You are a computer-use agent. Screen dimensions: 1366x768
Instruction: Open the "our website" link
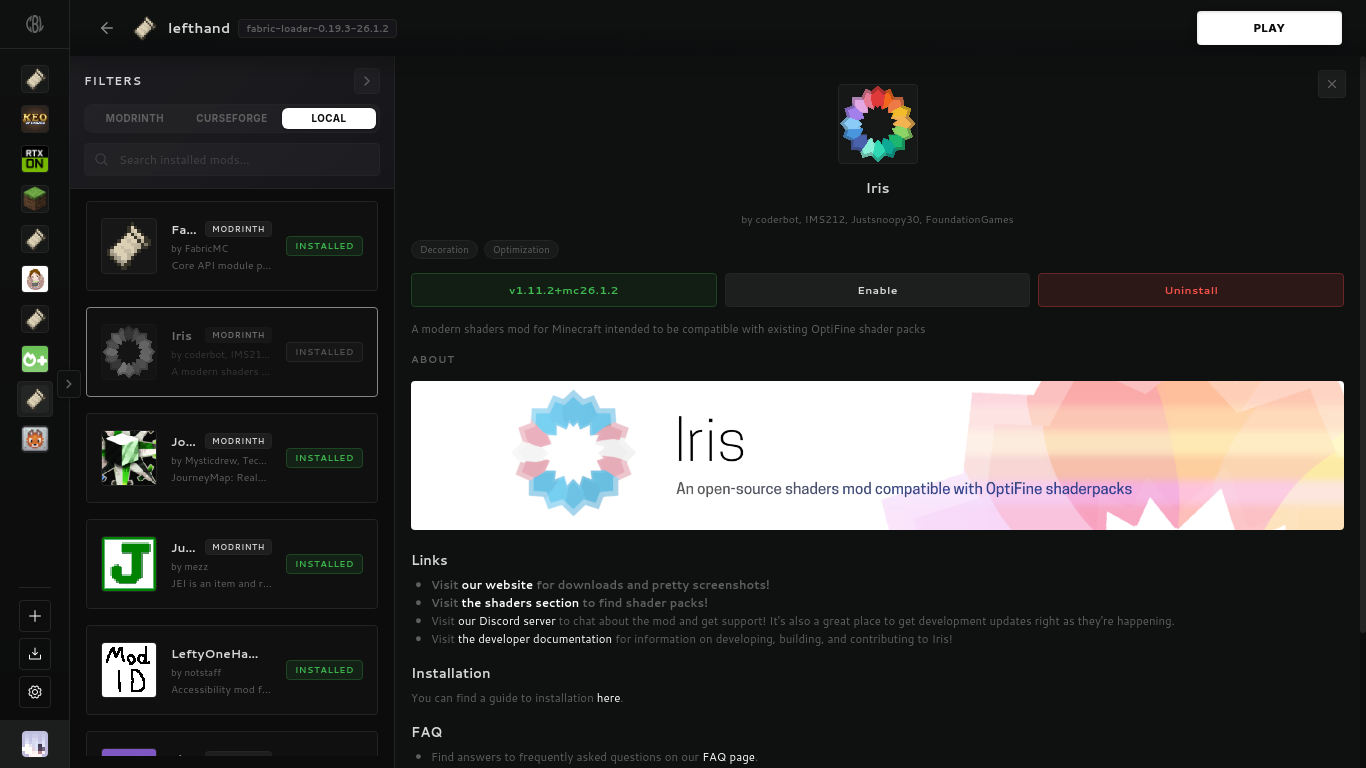pyautogui.click(x=497, y=585)
